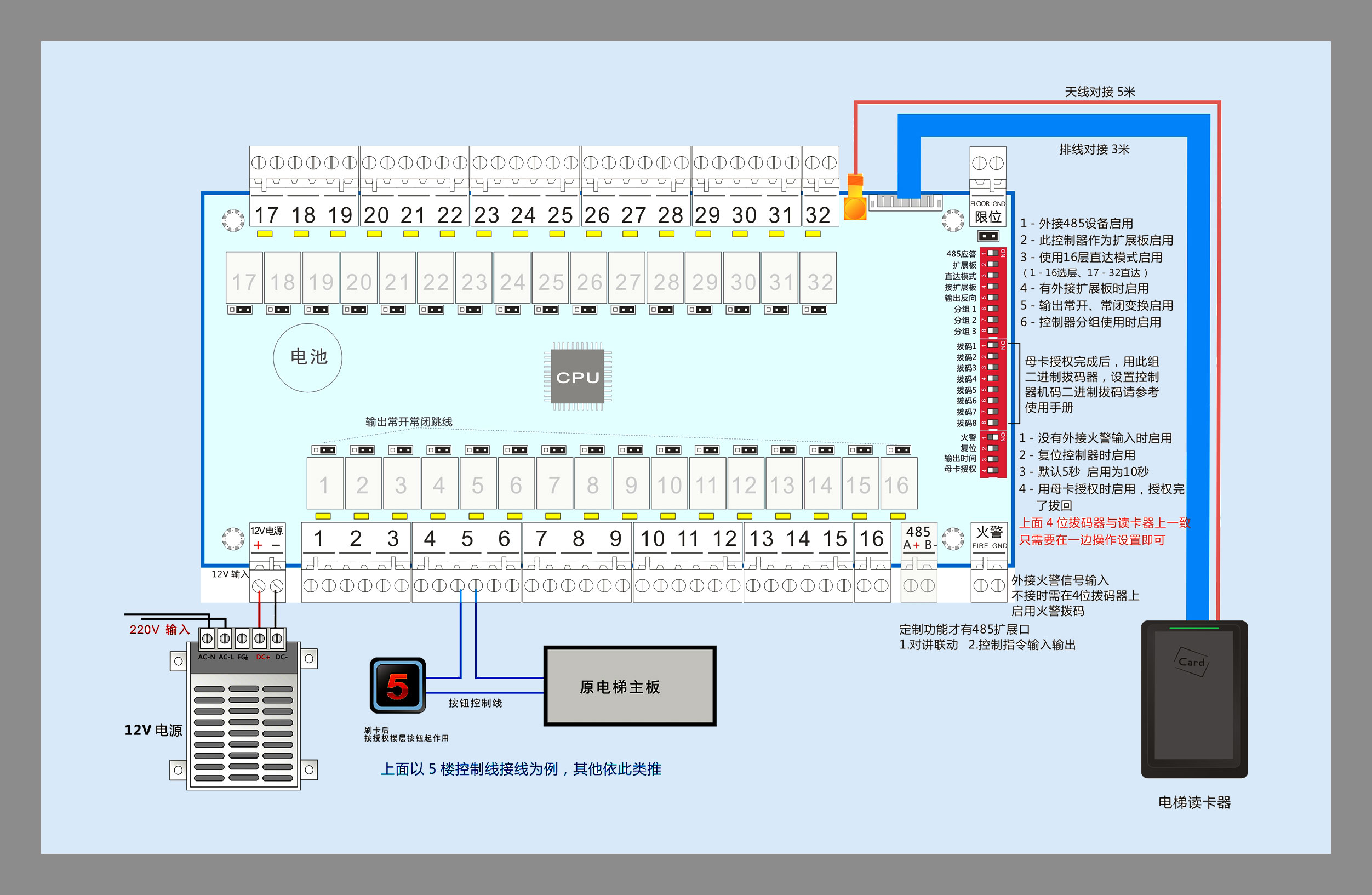1372x895 pixels.
Task: Click the orange antenna connector on the board
Action: tap(854, 198)
